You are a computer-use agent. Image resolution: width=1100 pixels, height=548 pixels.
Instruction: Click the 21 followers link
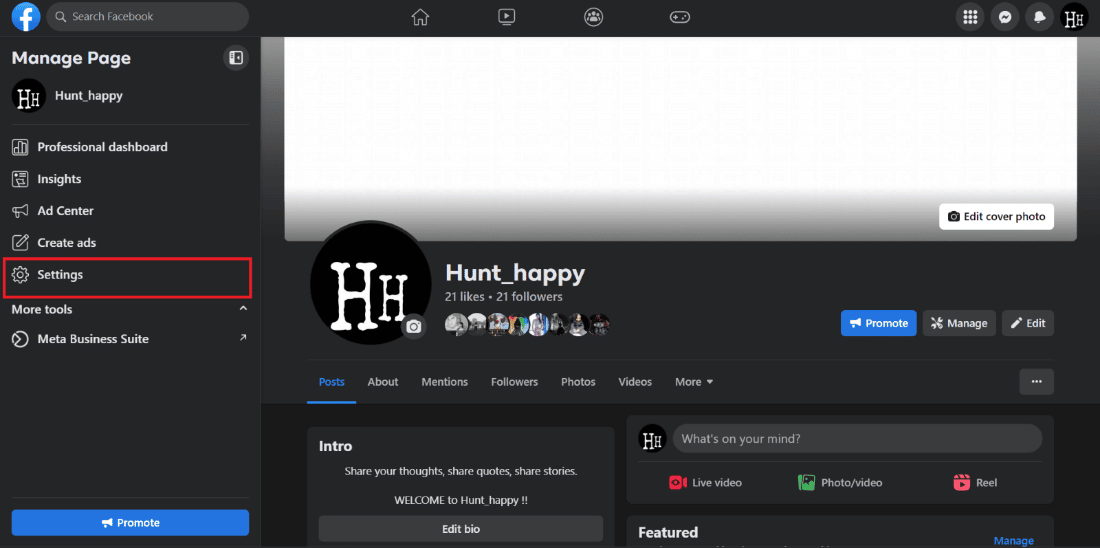(529, 297)
